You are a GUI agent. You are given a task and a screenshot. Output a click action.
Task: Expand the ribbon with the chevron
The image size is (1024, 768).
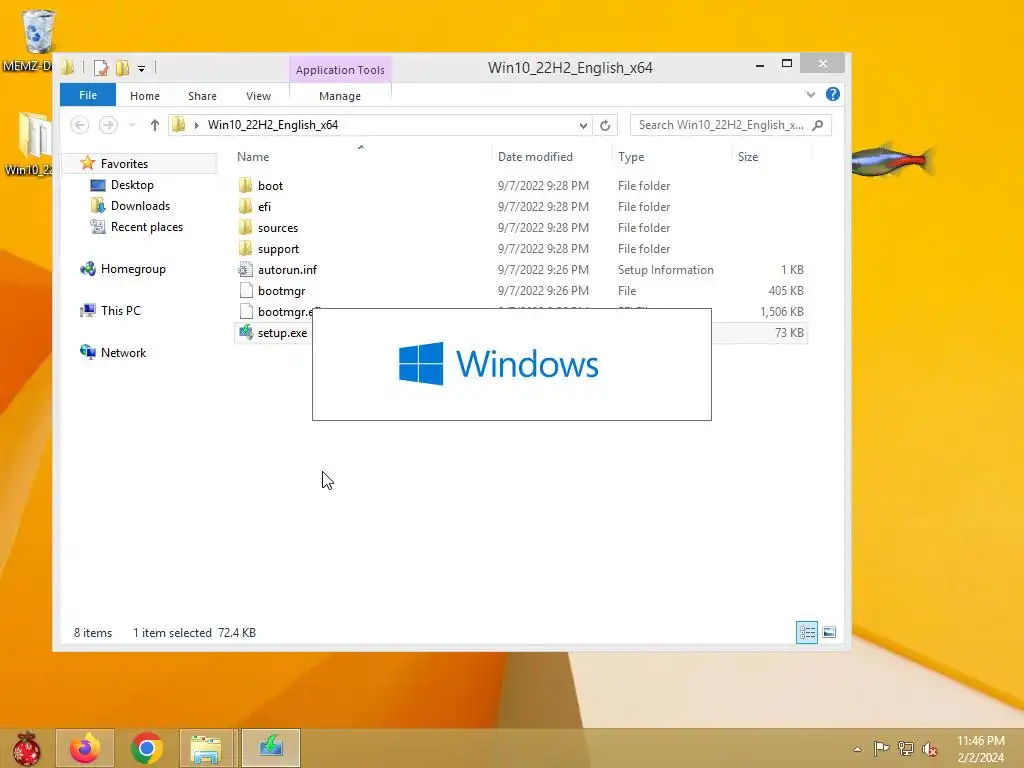click(810, 95)
